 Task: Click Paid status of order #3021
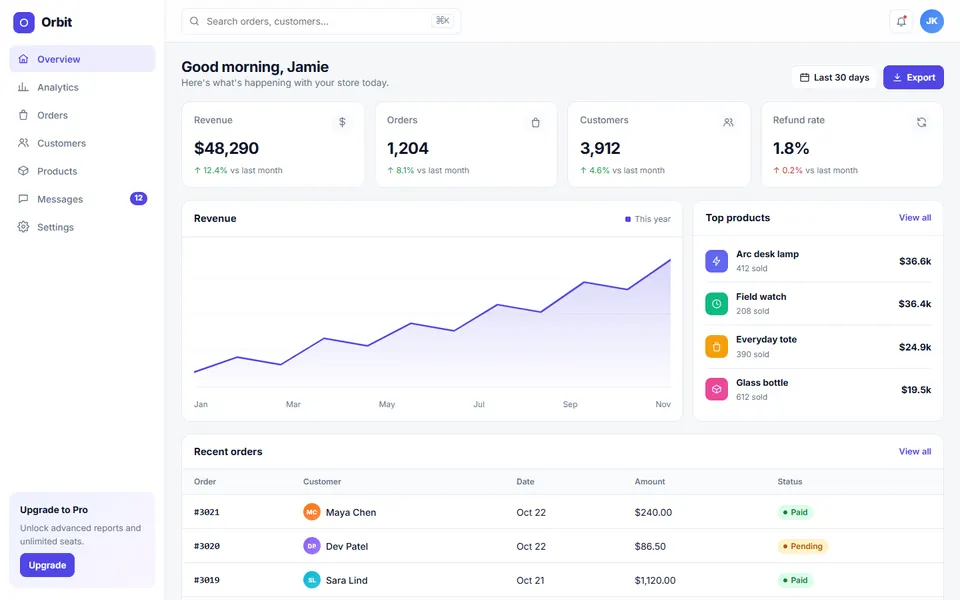tap(795, 512)
